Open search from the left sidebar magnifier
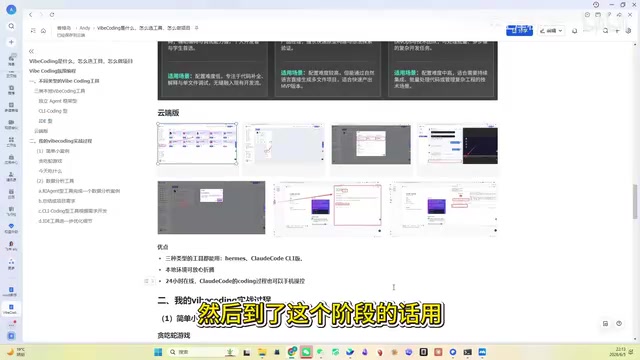 click(11, 26)
